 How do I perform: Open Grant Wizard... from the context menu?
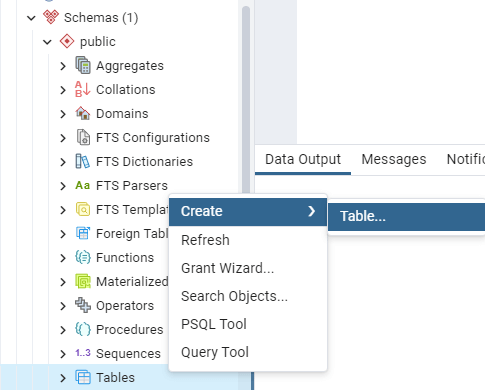tap(248, 268)
